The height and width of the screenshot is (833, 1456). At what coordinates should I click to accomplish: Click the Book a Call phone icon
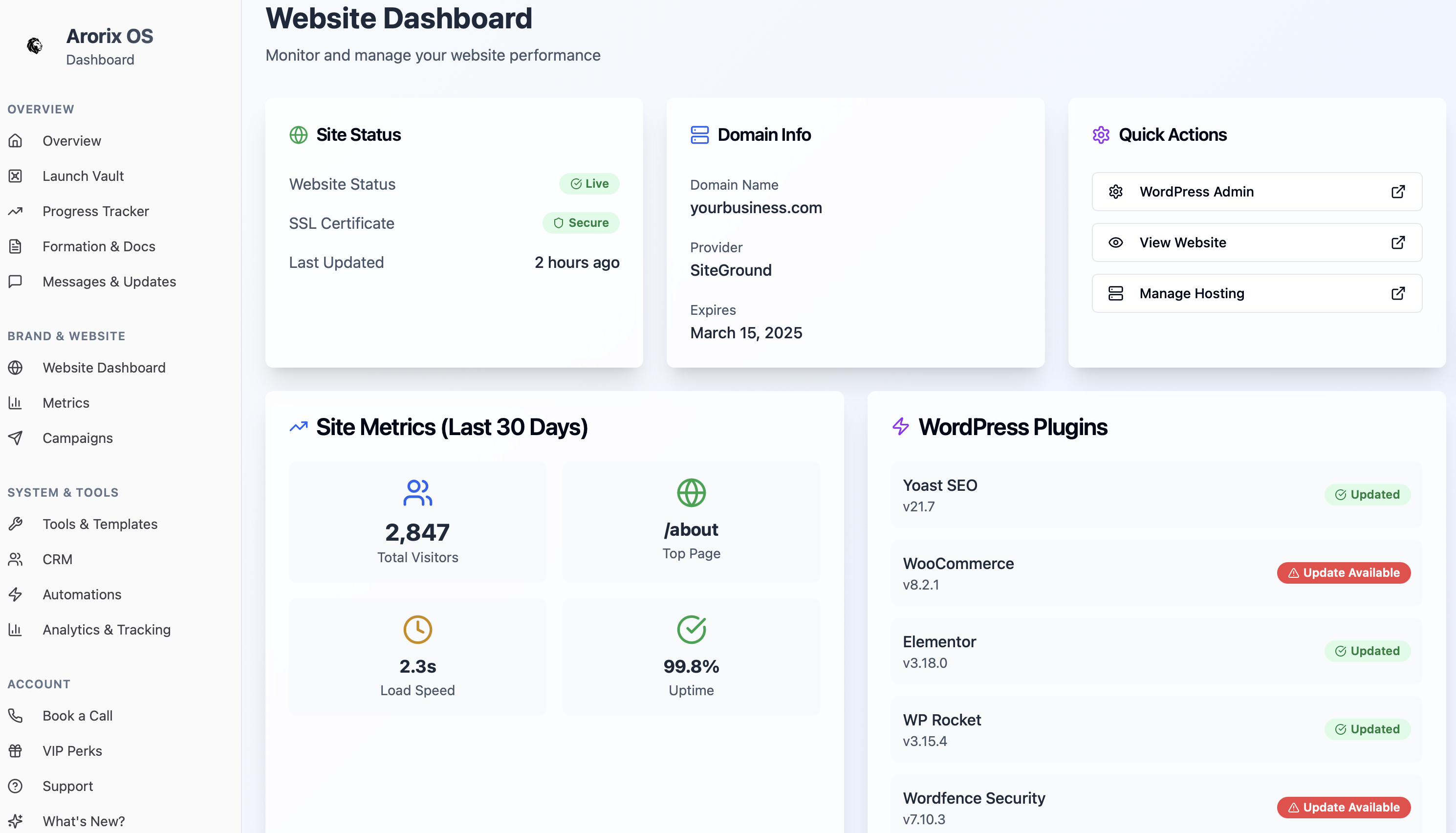[x=16, y=716]
